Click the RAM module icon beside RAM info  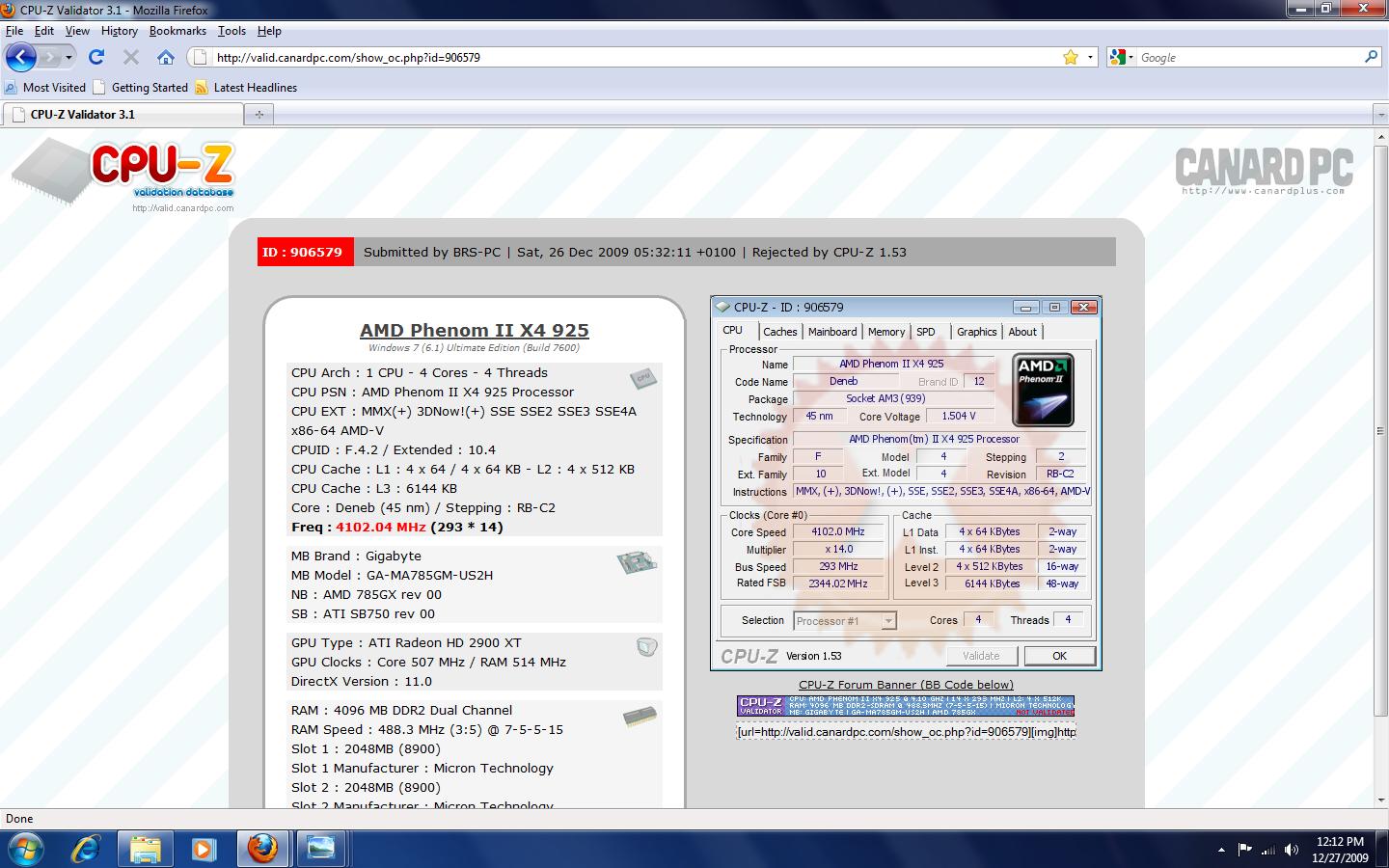640,717
